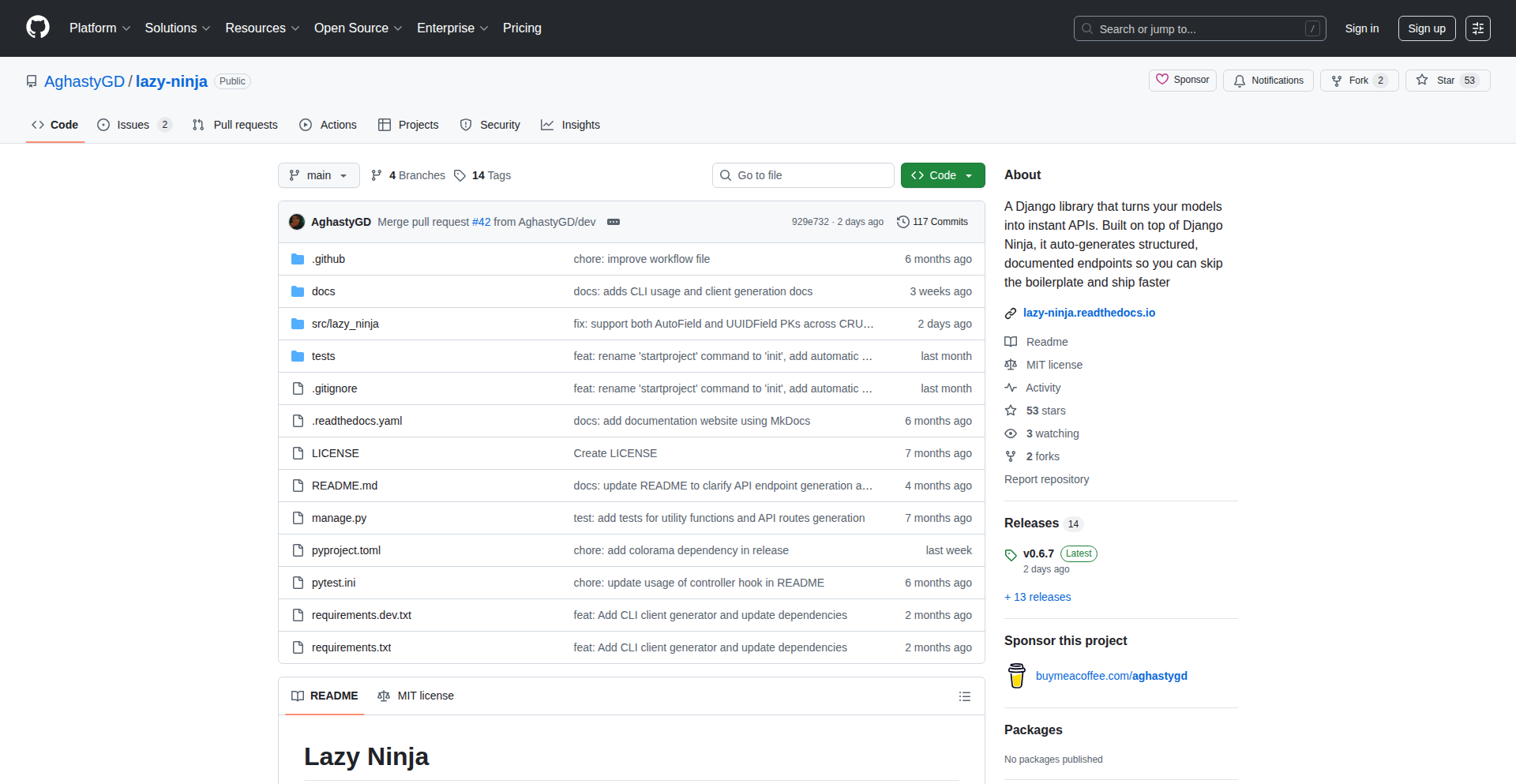The image size is (1516, 784).
Task: Open lazy-ninja.readthedocs.io link
Action: (x=1089, y=313)
